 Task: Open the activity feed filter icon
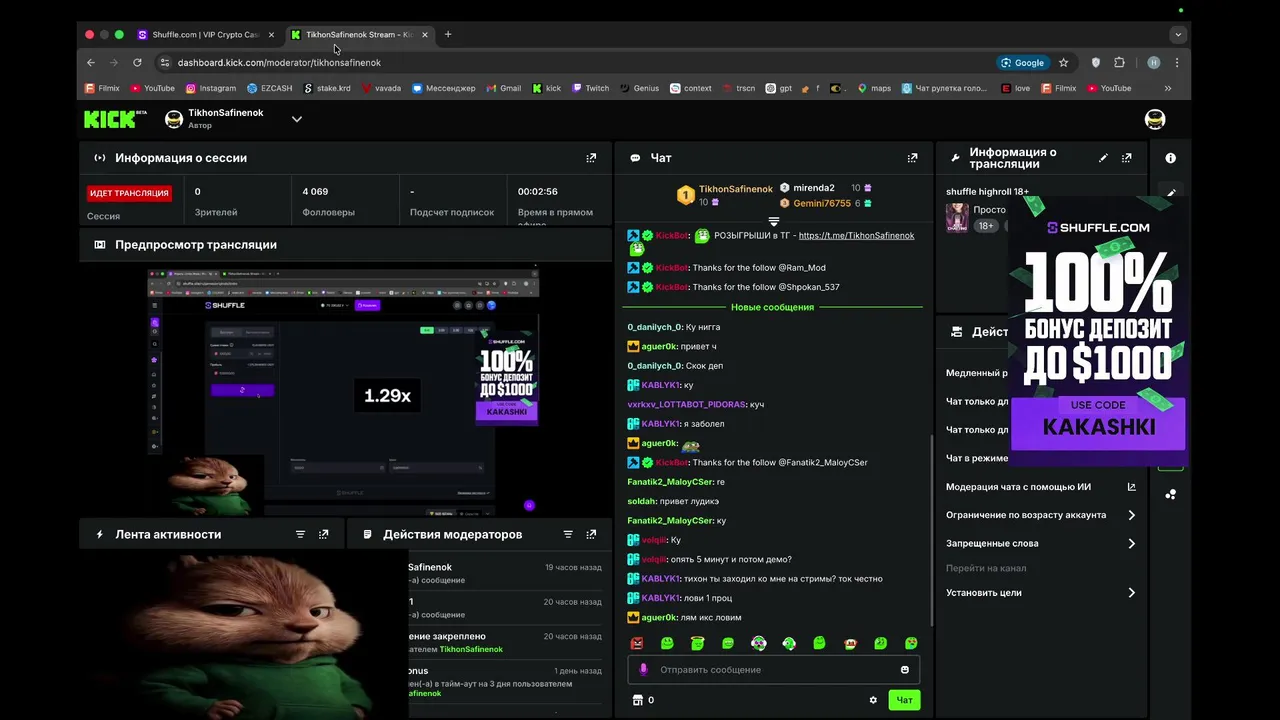click(300, 534)
